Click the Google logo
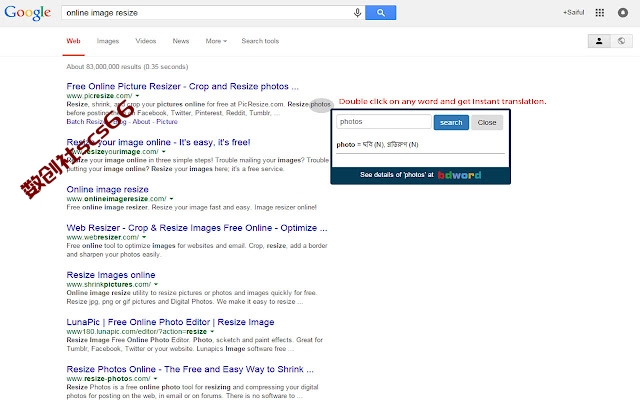 tap(27, 13)
